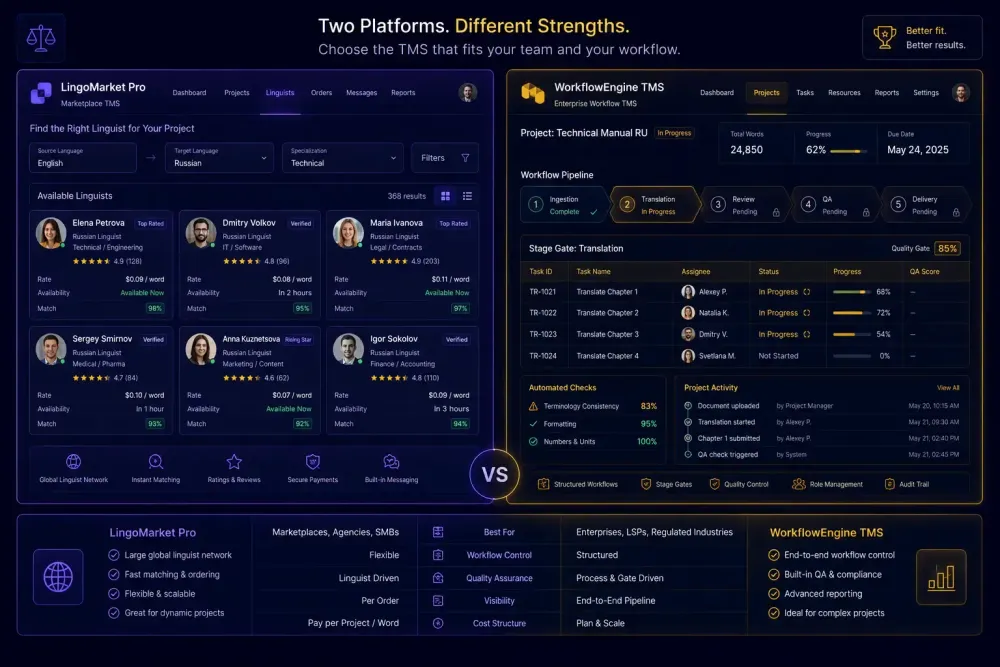Click the LingoMarket Pro logo icon

coord(41,93)
